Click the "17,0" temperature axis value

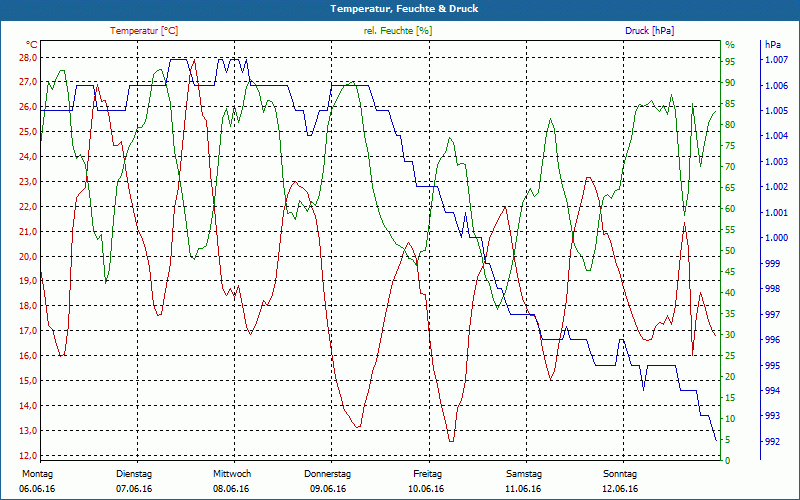28,331
